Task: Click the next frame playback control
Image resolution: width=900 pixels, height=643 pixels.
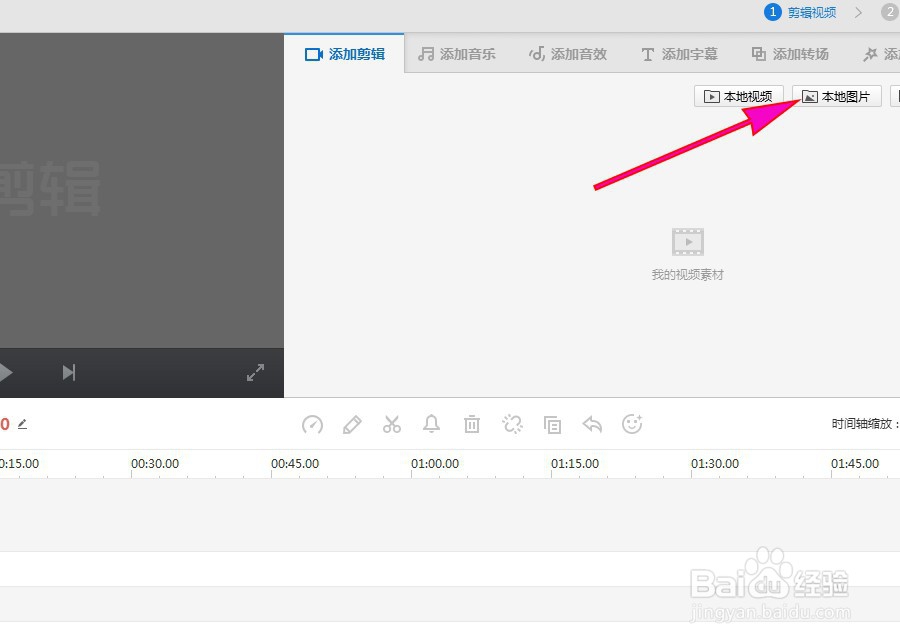Action: click(68, 372)
